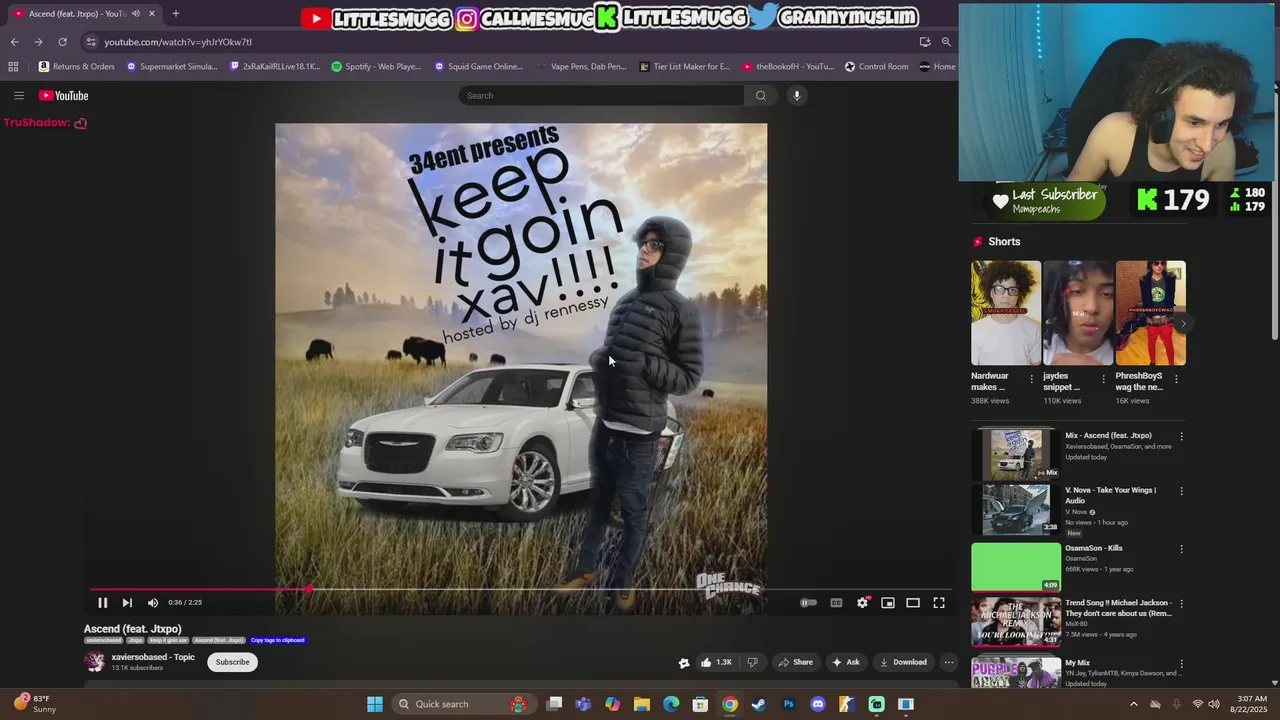The height and width of the screenshot is (720, 1280).
Task: Switch to theater mode
Action: 913,603
